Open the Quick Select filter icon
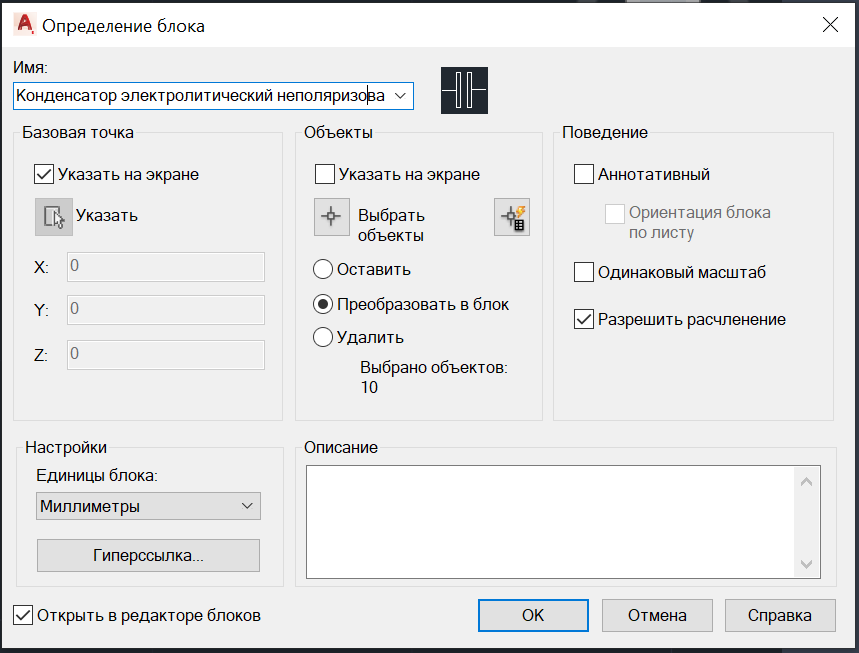This screenshot has width=859, height=653. coord(512,217)
